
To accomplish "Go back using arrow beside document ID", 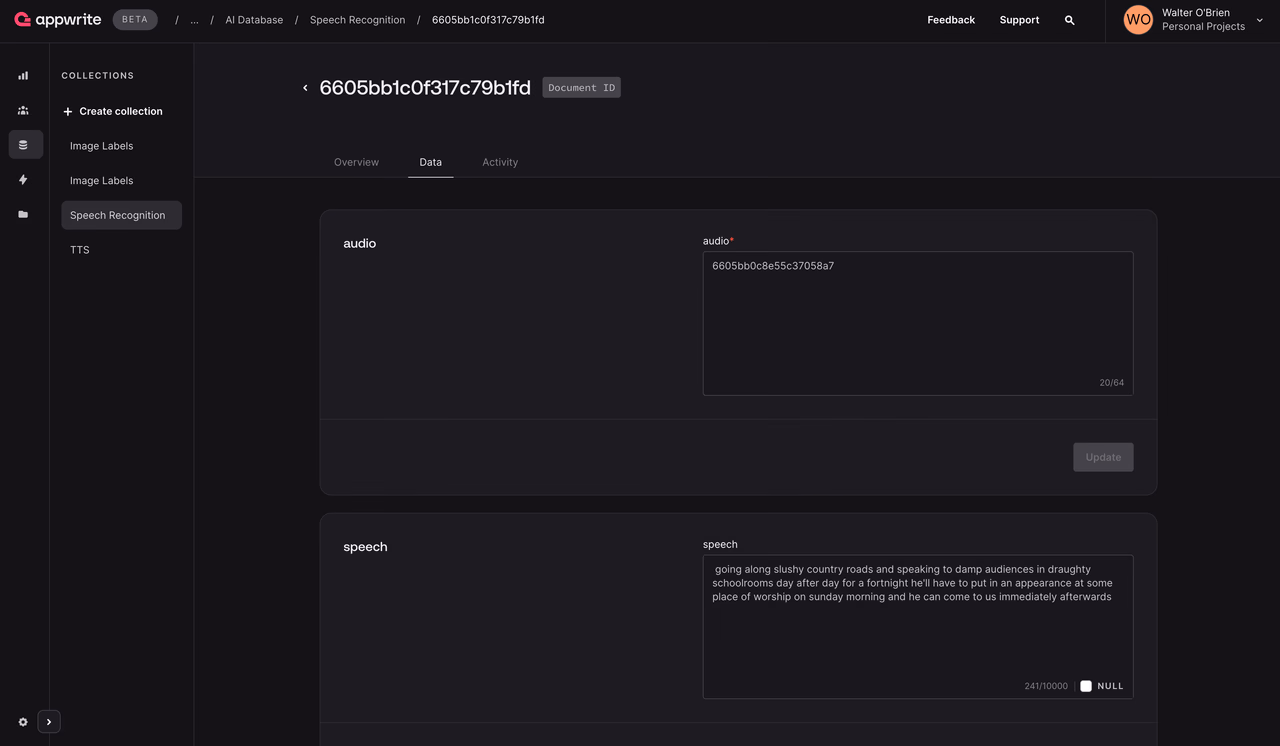I will tap(305, 88).
